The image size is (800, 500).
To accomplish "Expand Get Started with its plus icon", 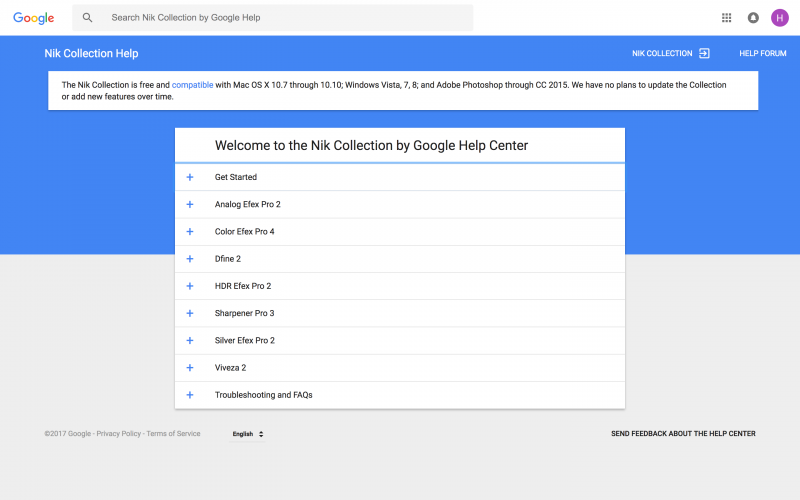I will coord(190,177).
